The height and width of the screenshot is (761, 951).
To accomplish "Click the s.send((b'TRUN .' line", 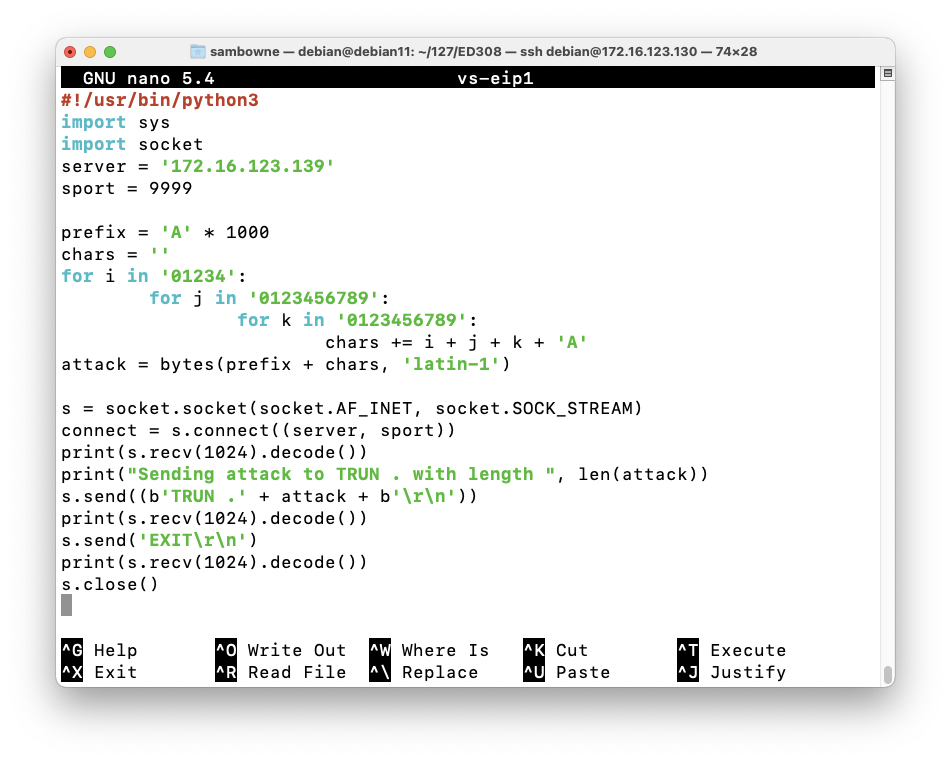I will [x=269, y=496].
